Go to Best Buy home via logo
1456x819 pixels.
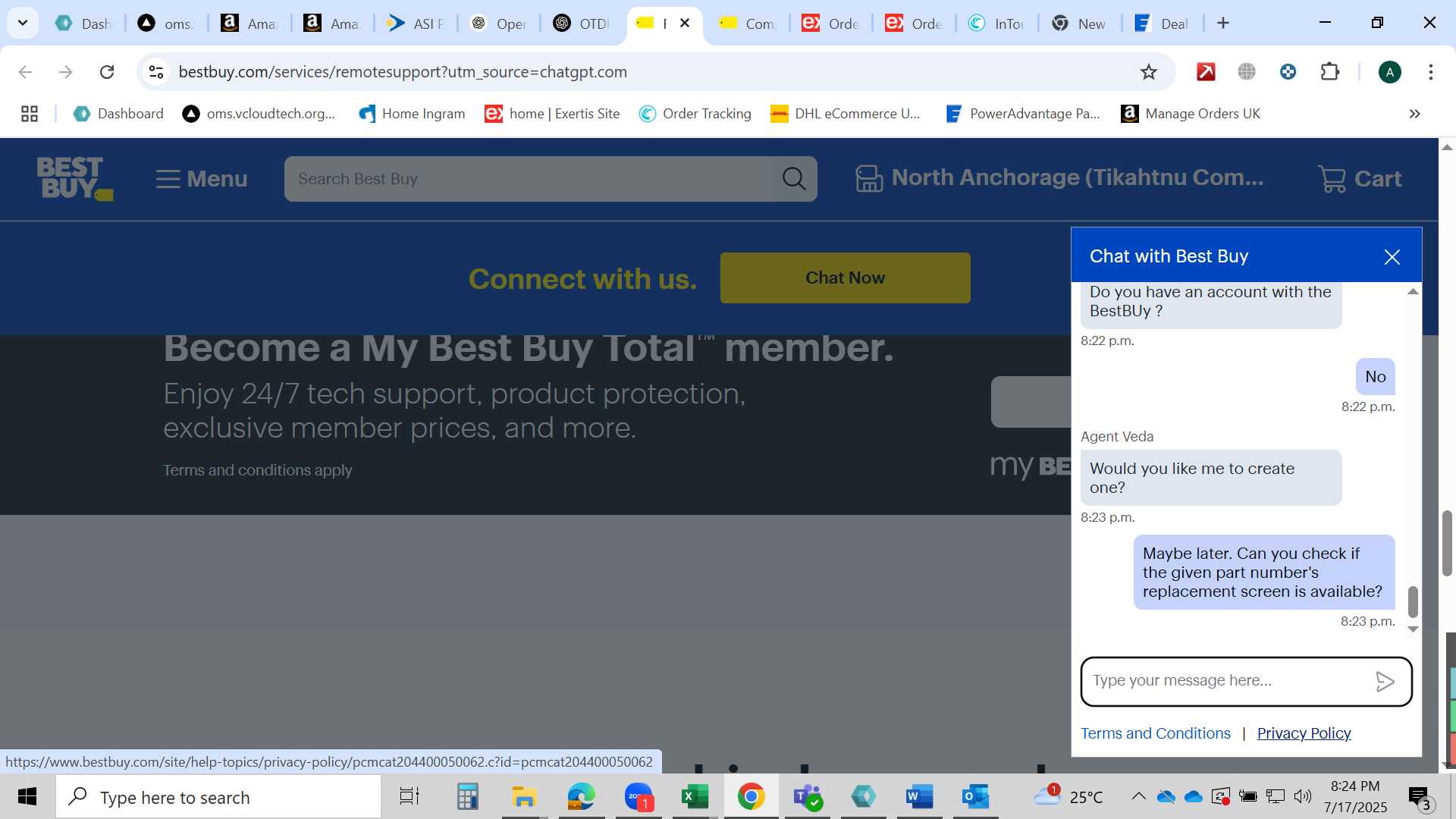click(74, 178)
